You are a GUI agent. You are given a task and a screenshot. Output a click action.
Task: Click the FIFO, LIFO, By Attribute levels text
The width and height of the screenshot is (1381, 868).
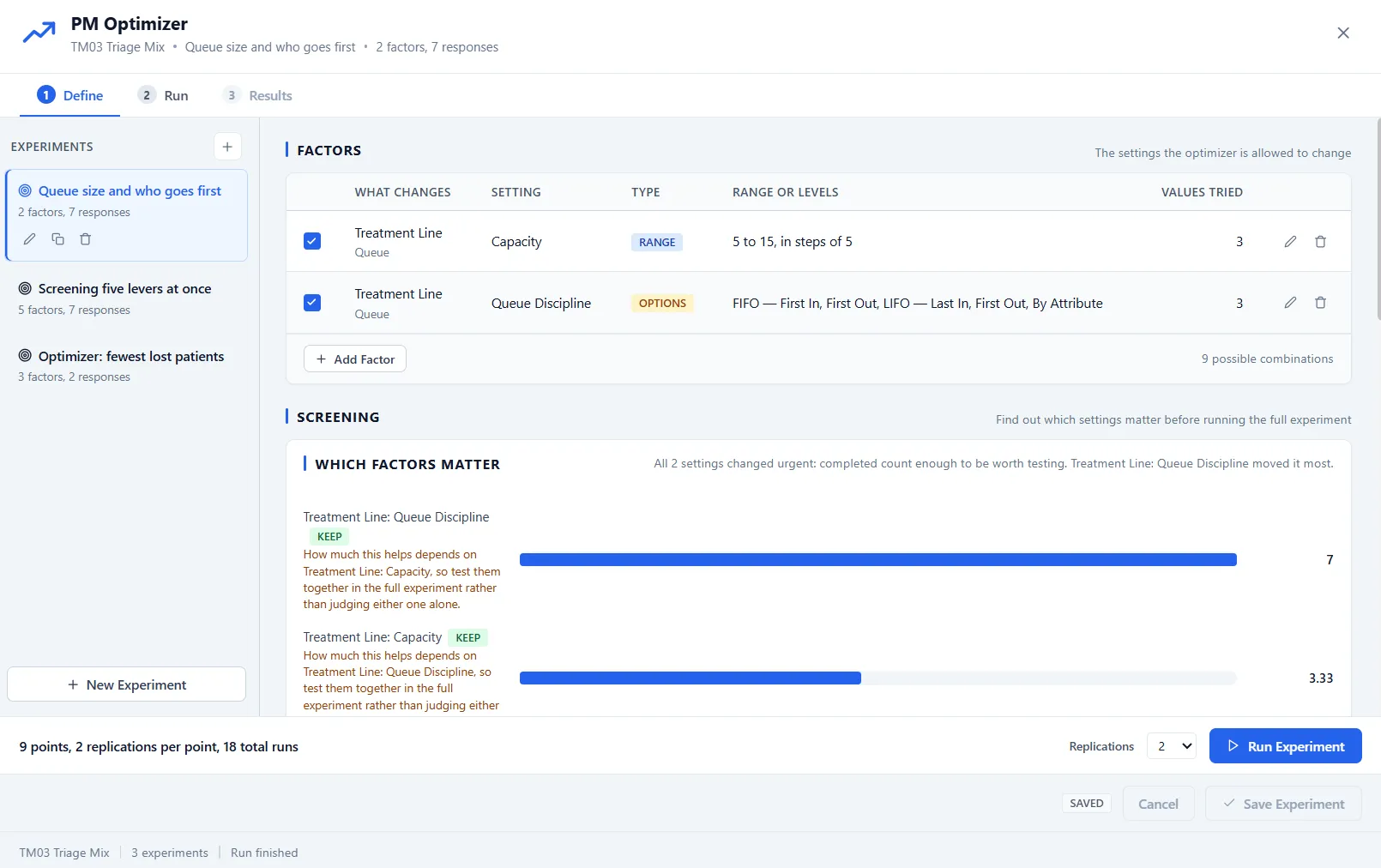[918, 303]
